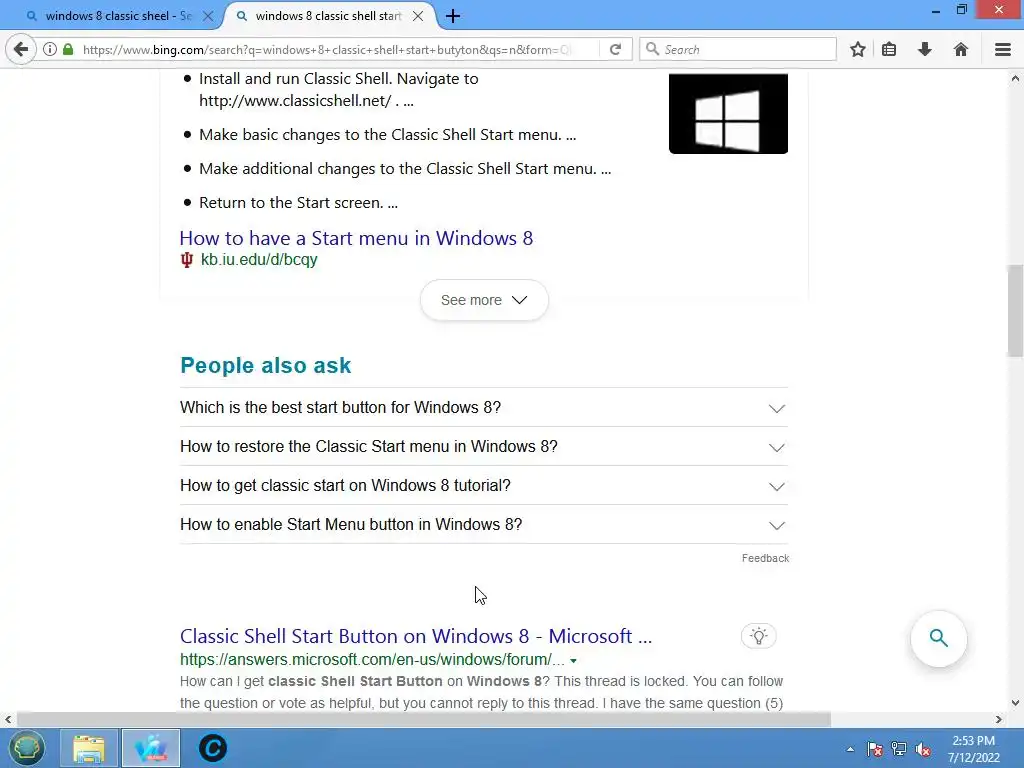Click 'Return to the Start screen' text
Viewport: 1024px width, 768px height.
pos(298,203)
